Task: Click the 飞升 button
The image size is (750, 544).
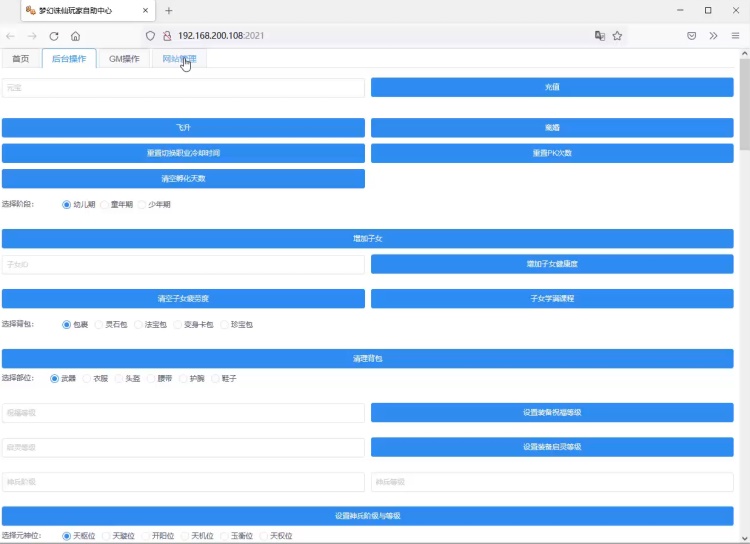Action: click(x=183, y=128)
